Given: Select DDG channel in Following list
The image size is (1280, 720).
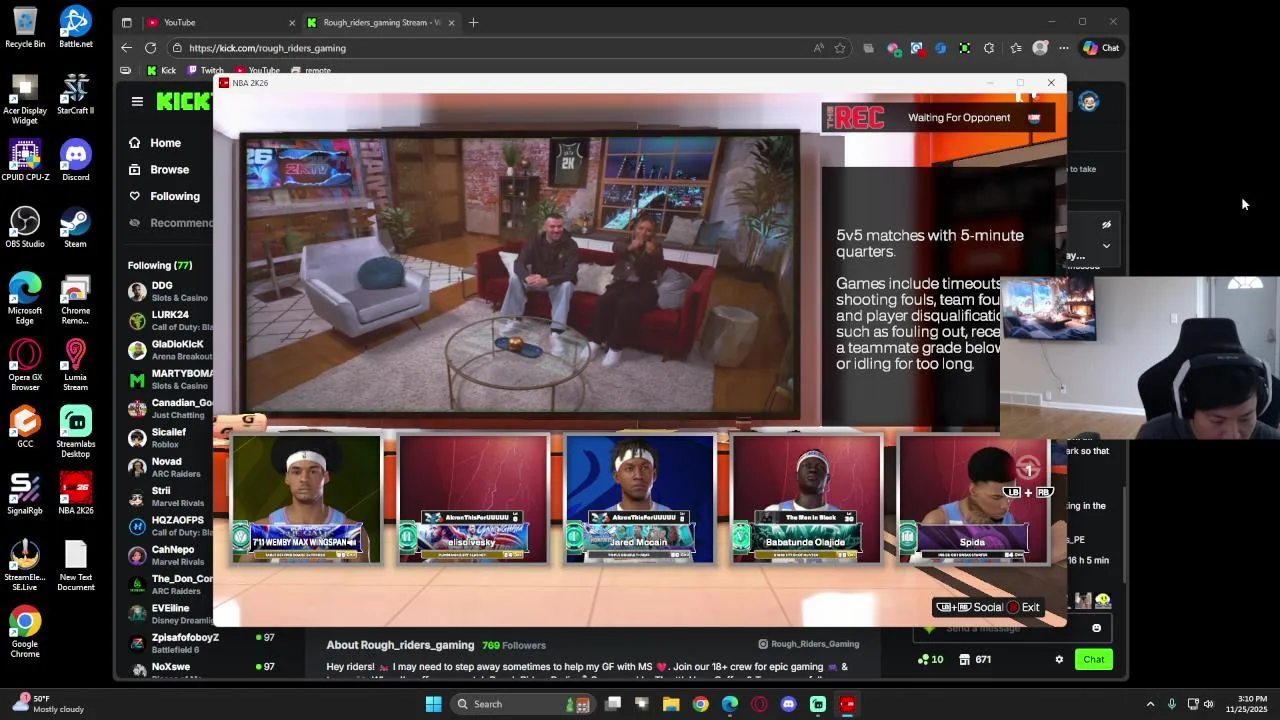Looking at the screenshot, I should click(x=169, y=291).
